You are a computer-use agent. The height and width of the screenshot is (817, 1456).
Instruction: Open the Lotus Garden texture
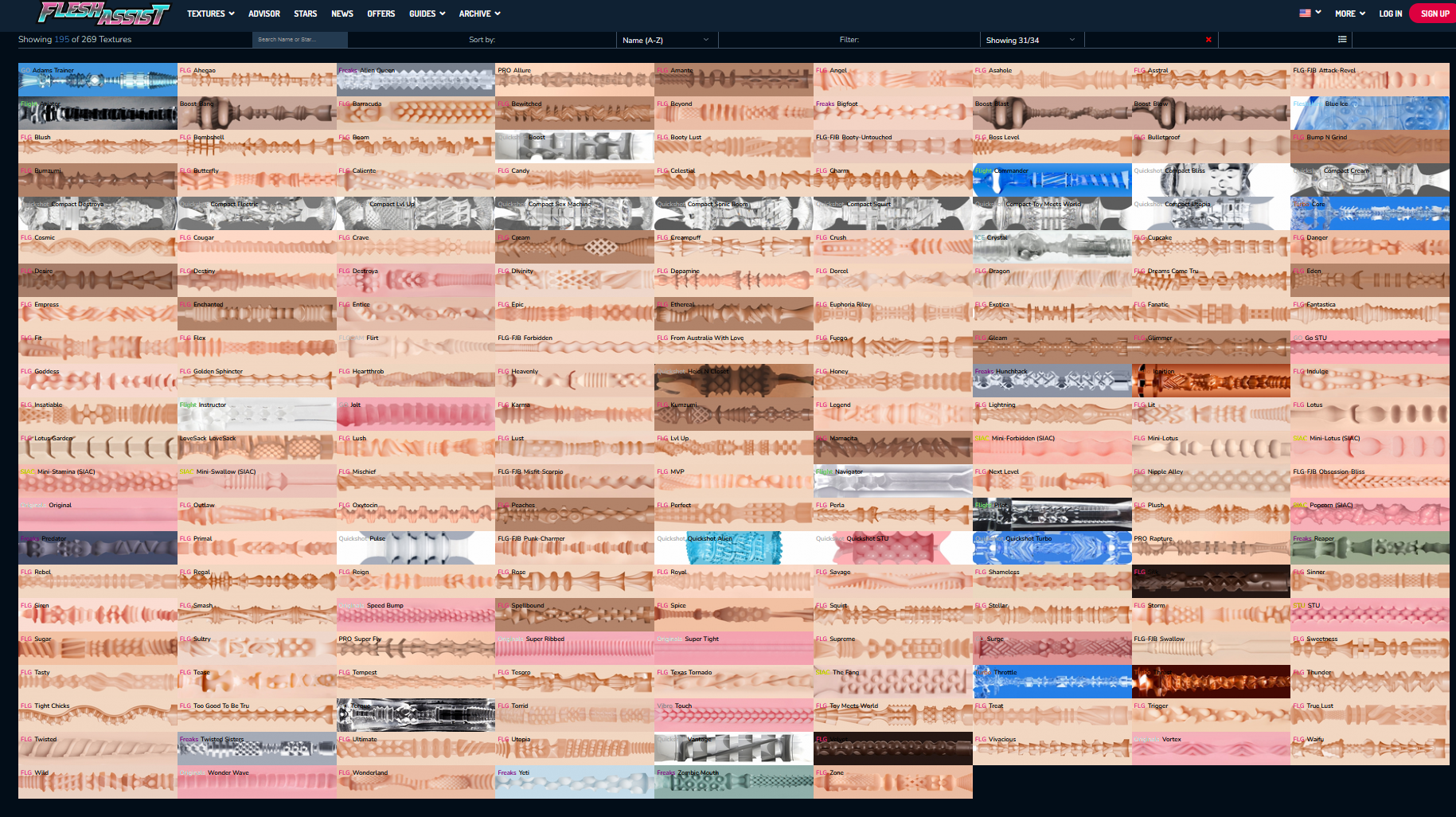[x=98, y=448]
